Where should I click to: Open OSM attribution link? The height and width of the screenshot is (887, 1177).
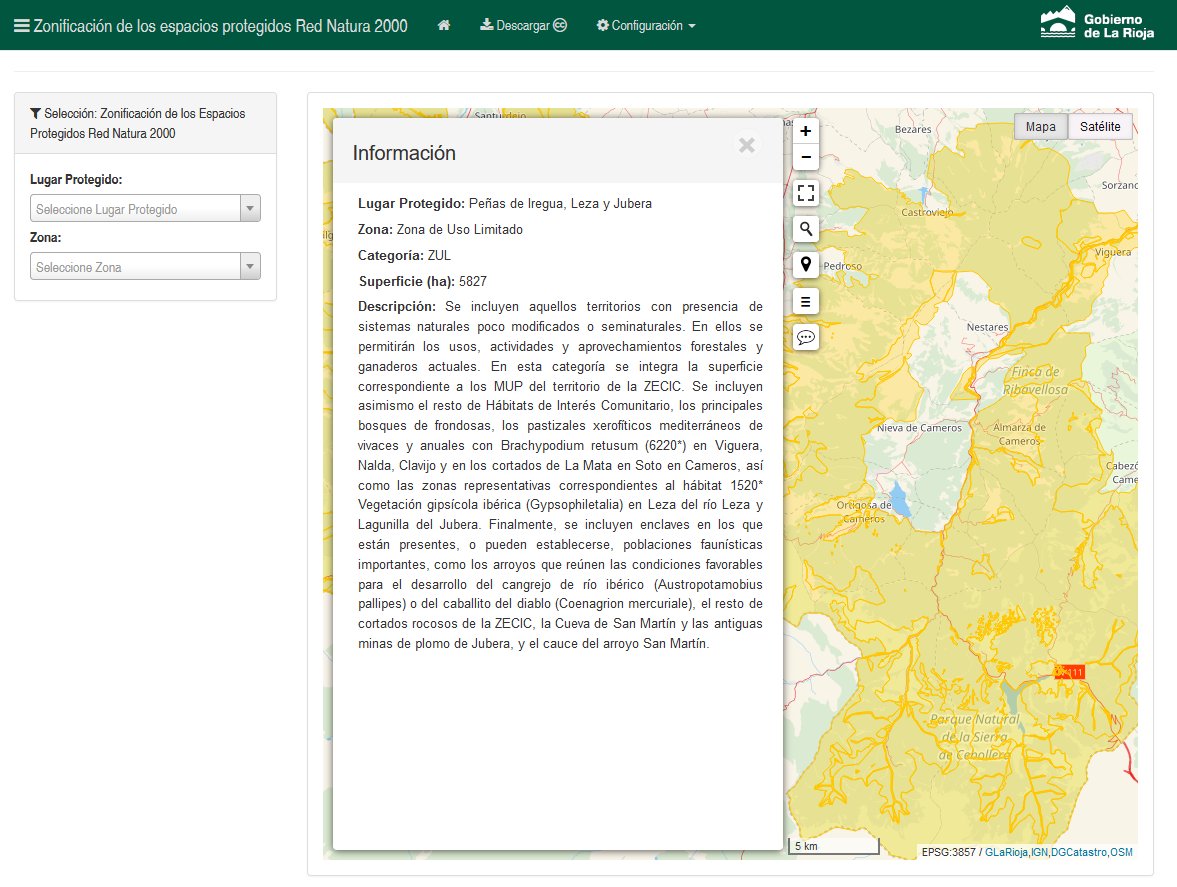[1121, 852]
